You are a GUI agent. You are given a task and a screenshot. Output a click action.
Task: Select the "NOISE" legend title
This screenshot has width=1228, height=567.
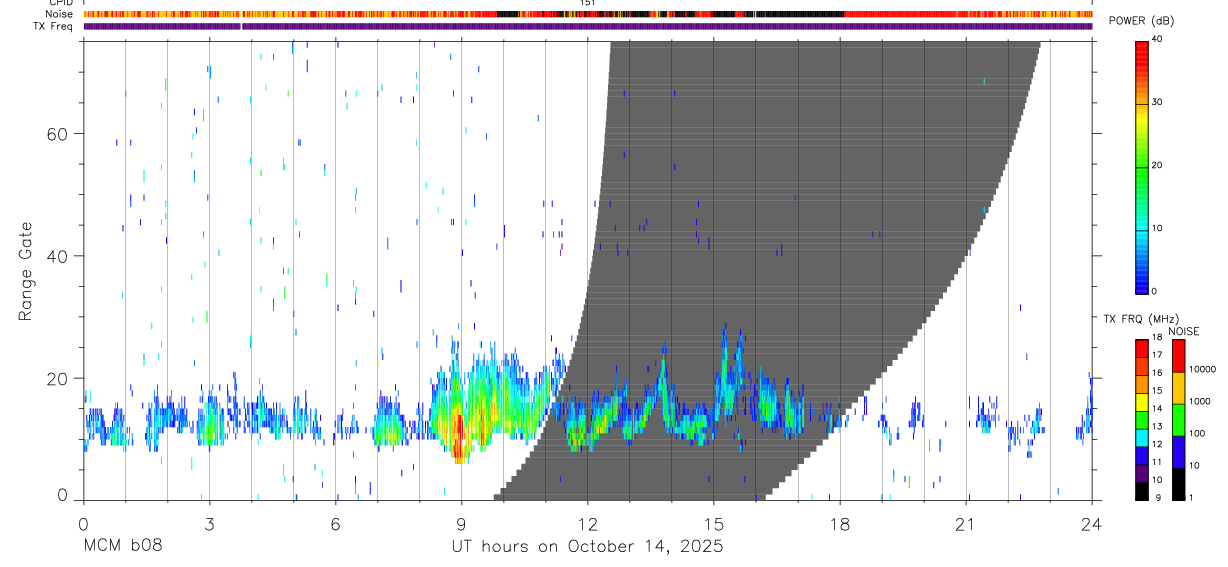click(x=1184, y=331)
